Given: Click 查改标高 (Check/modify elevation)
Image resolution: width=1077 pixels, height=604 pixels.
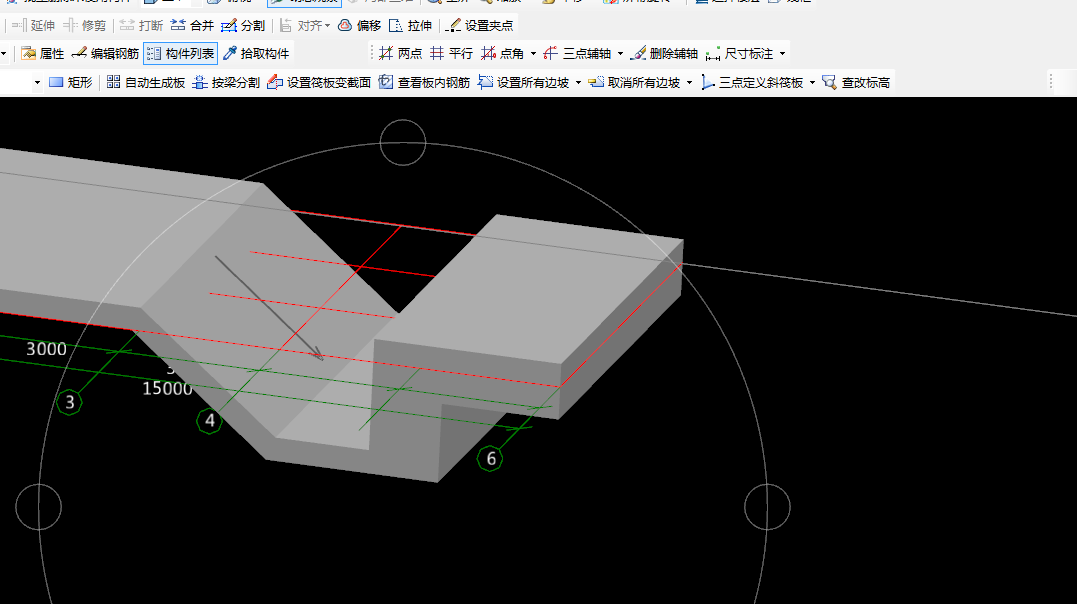Looking at the screenshot, I should [x=857, y=82].
